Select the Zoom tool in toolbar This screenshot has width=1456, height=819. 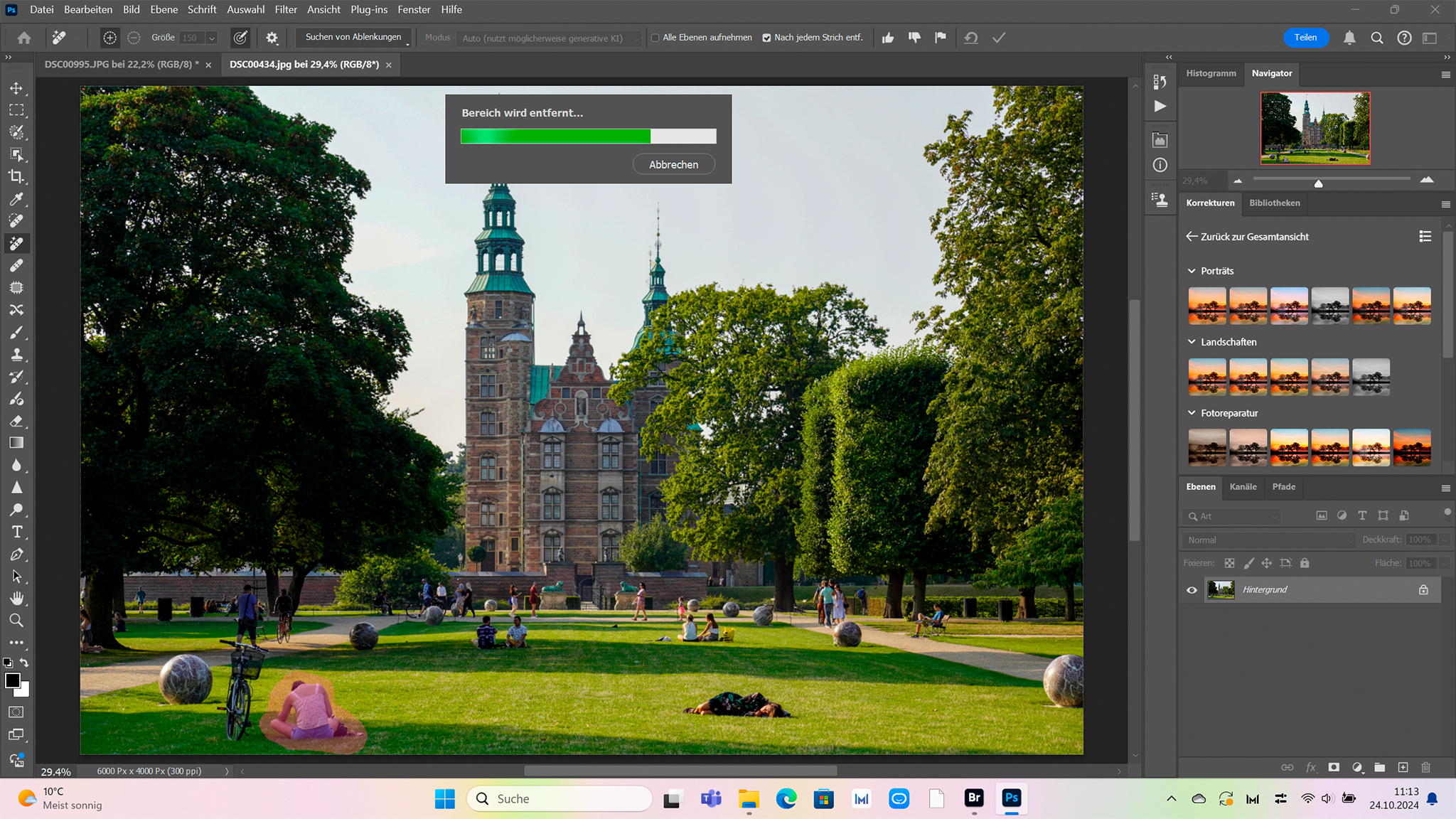point(16,621)
